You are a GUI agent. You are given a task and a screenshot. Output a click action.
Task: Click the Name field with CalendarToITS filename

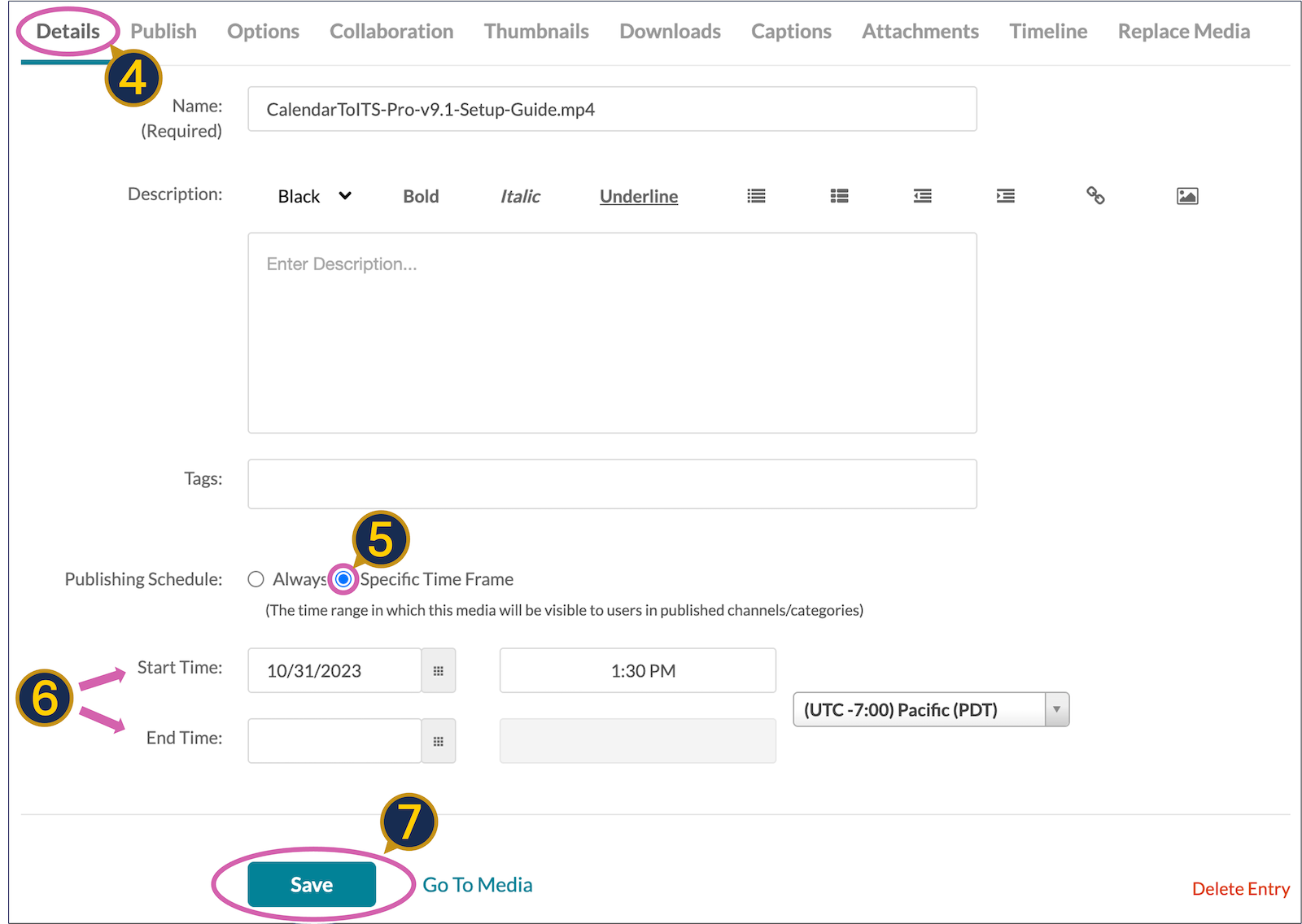tap(612, 109)
